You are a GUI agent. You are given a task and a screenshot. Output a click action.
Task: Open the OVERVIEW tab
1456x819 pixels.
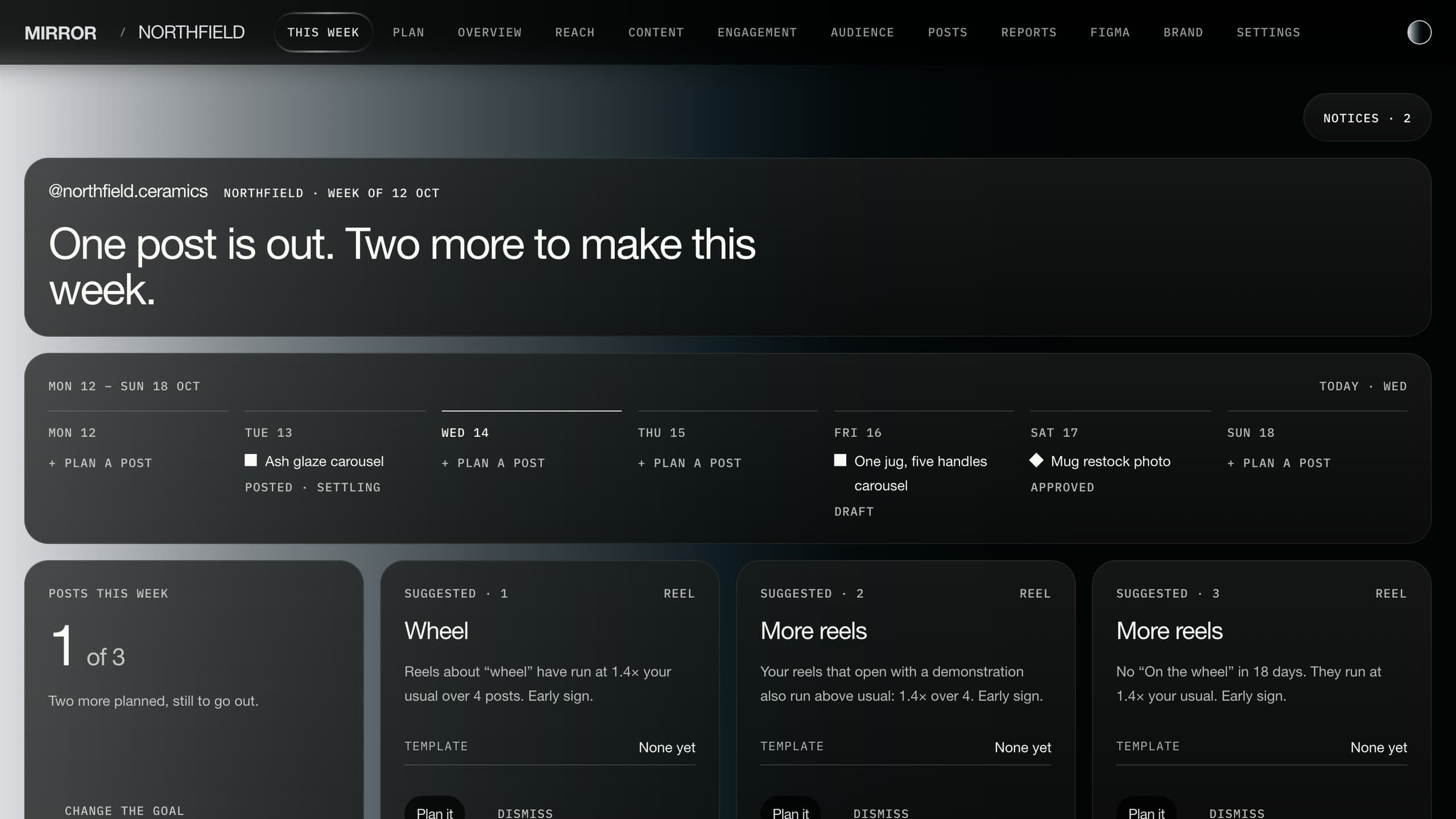point(490,32)
